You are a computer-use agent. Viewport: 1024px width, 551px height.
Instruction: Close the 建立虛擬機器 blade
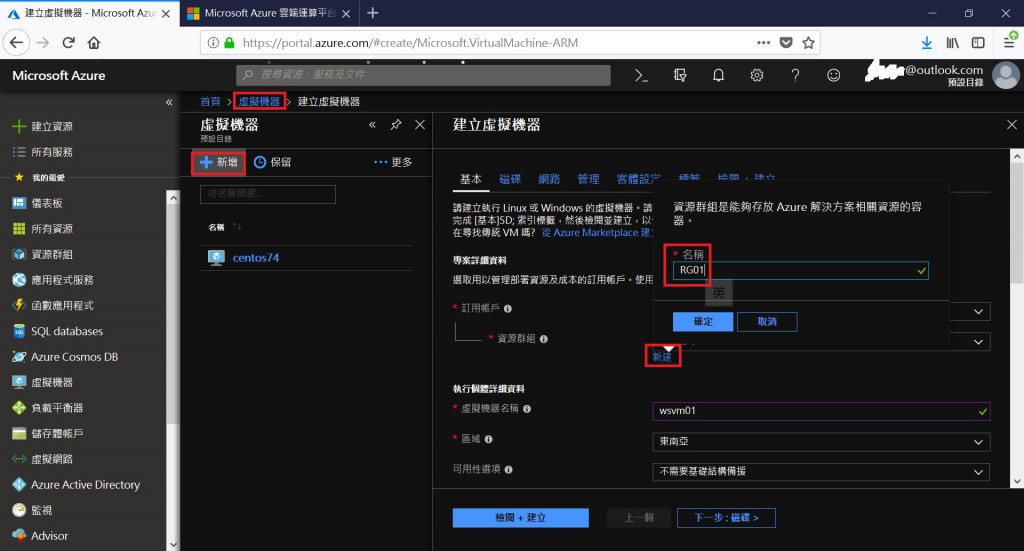pyautogui.click(x=1012, y=125)
